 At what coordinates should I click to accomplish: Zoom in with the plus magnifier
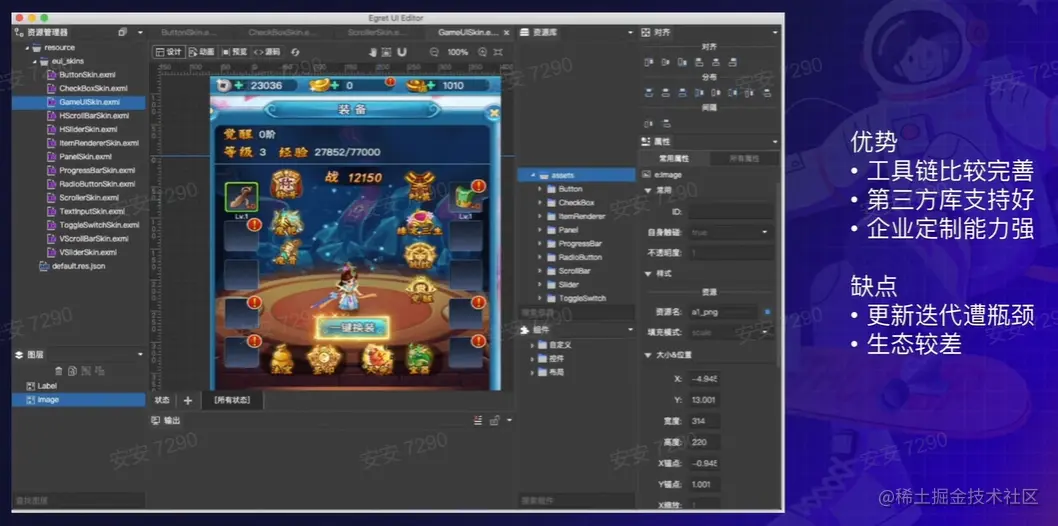pos(482,52)
